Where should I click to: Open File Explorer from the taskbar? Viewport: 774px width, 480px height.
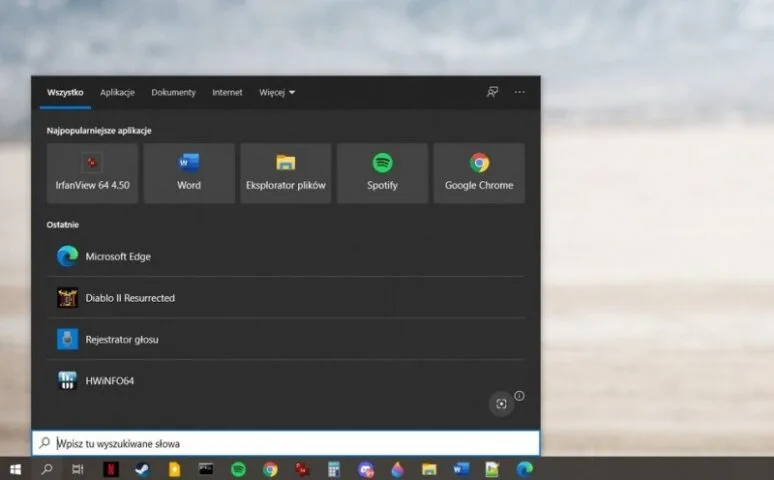point(429,469)
